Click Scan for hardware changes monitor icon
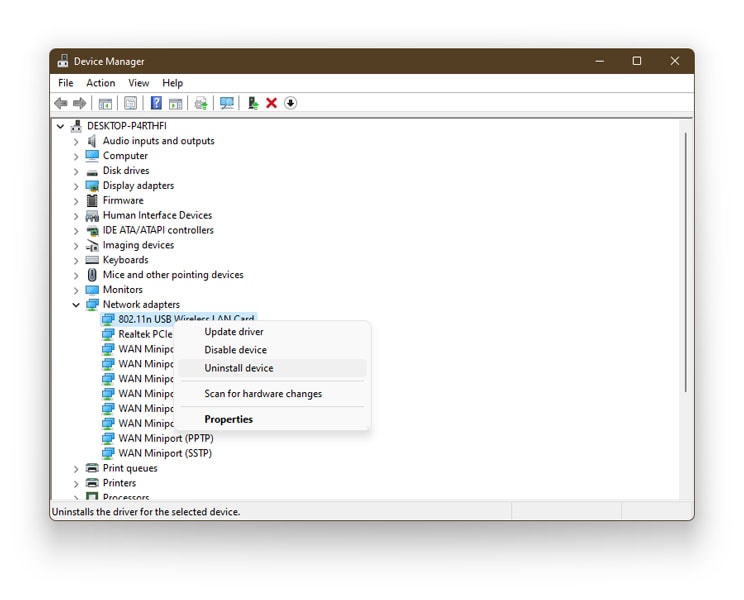Viewport: 744px width, 600px height. [x=227, y=103]
